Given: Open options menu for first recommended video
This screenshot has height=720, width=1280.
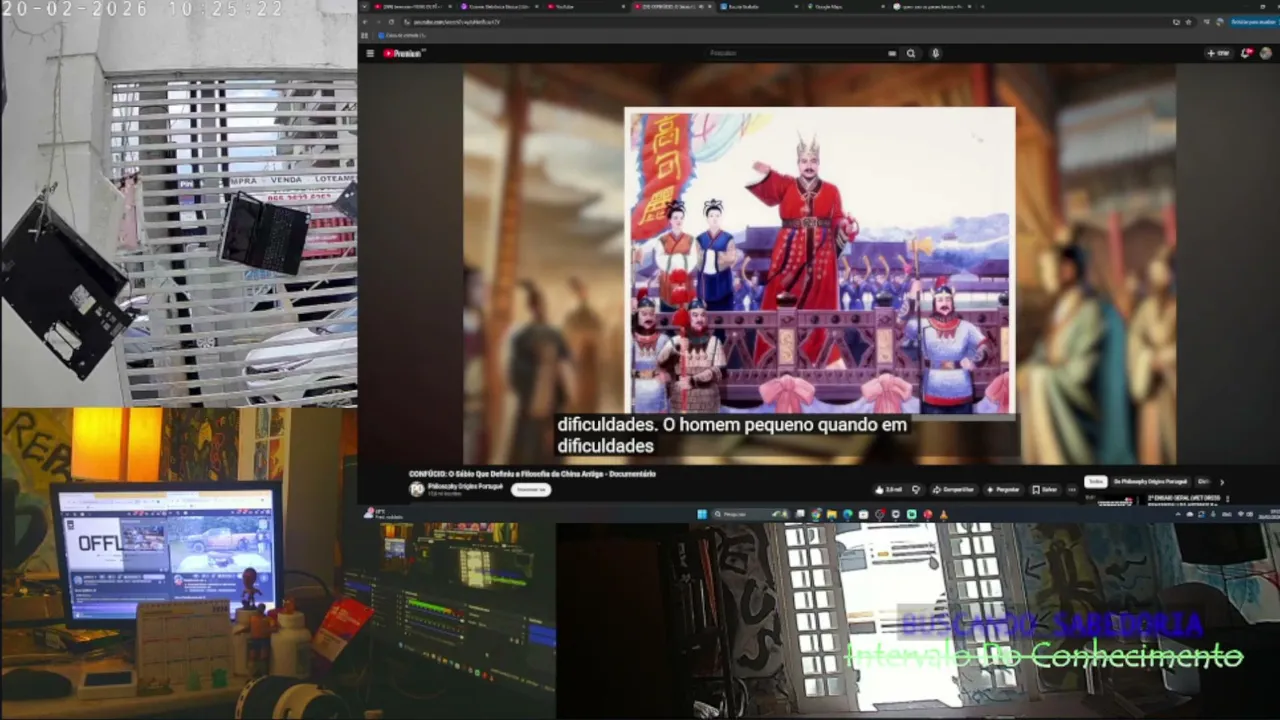Looking at the screenshot, I should point(1227,498).
